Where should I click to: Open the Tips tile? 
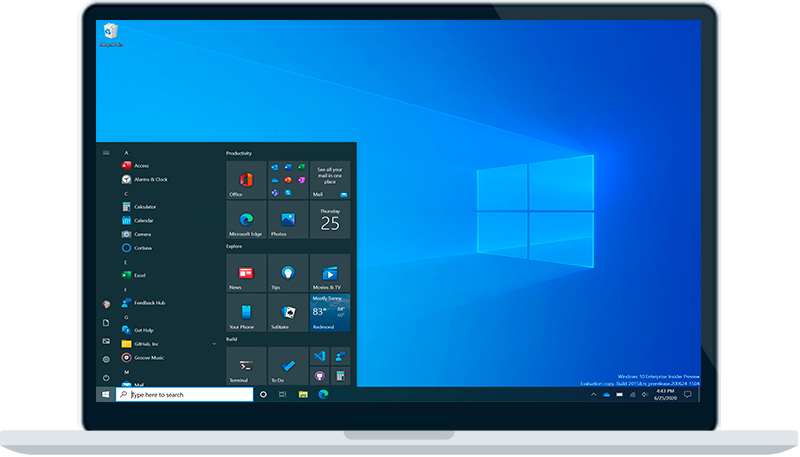(288, 273)
